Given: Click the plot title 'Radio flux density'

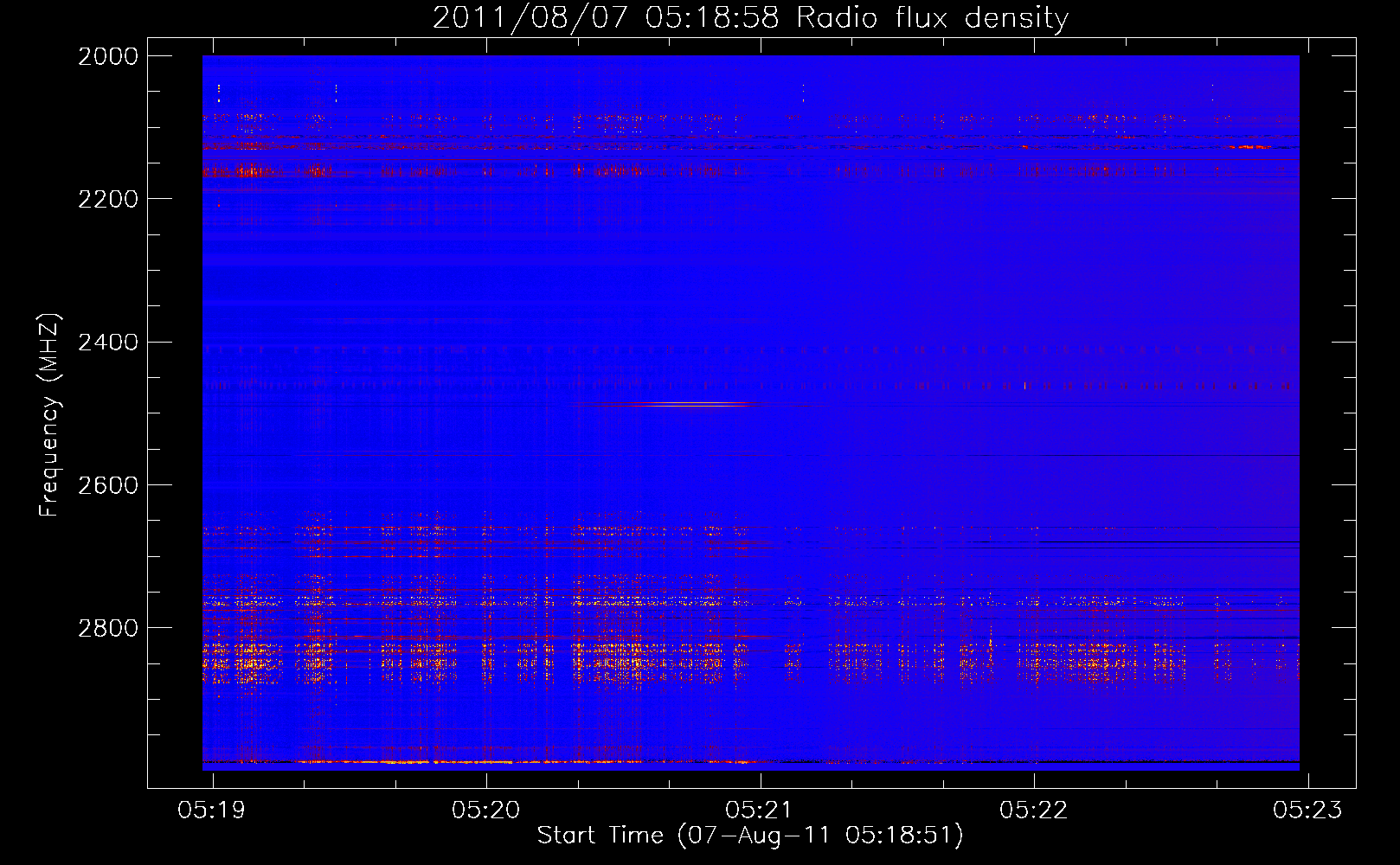Looking at the screenshot, I should 932,18.
